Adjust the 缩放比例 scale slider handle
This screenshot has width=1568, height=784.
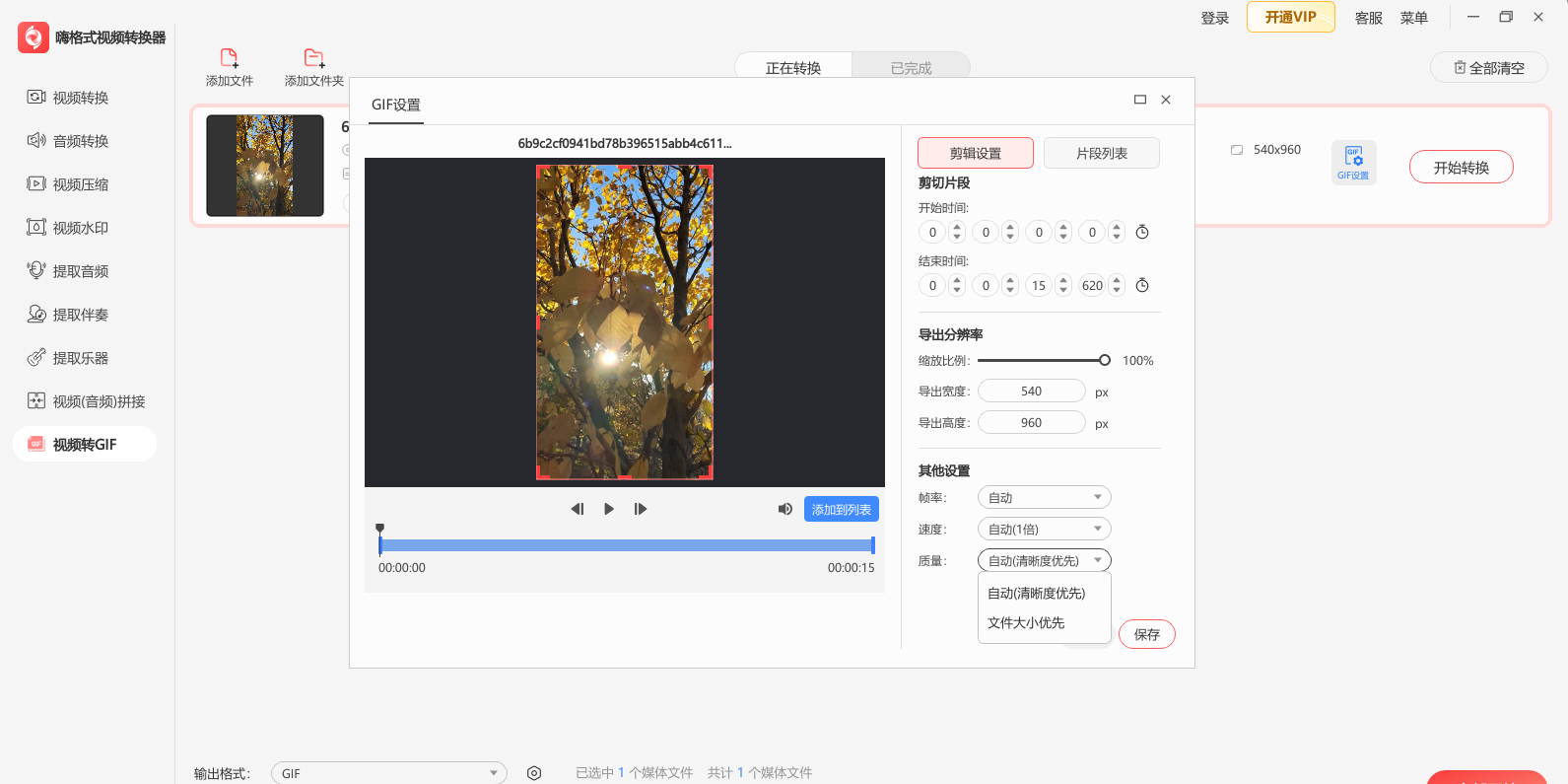[1105, 361]
